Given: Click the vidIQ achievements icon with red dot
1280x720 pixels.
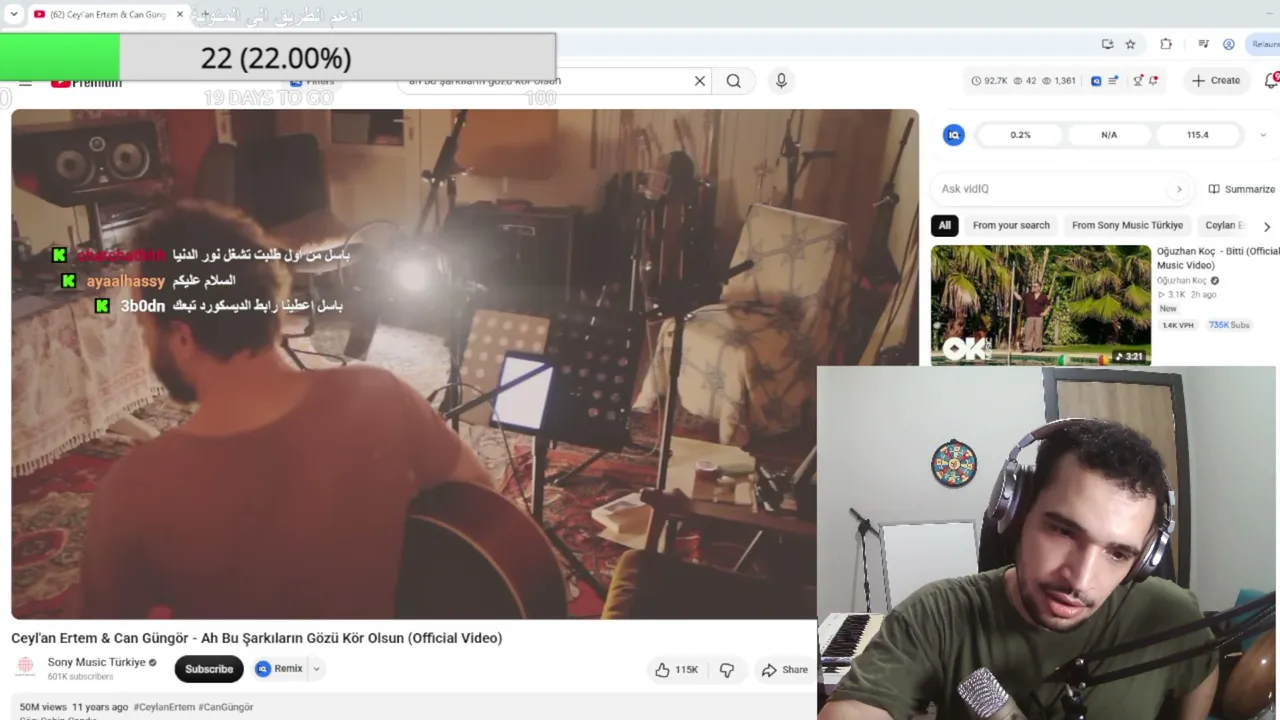Looking at the screenshot, I should pos(1138,81).
